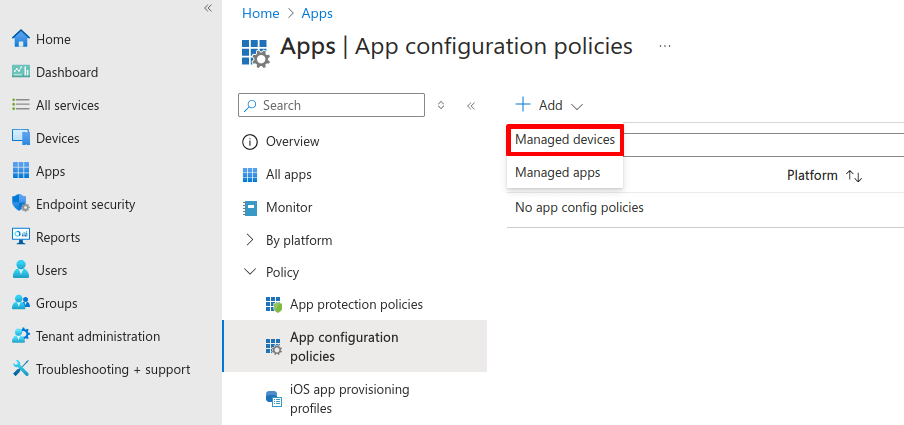Image resolution: width=904 pixels, height=425 pixels.
Task: Click the Home breadcrumb link
Action: [x=260, y=13]
